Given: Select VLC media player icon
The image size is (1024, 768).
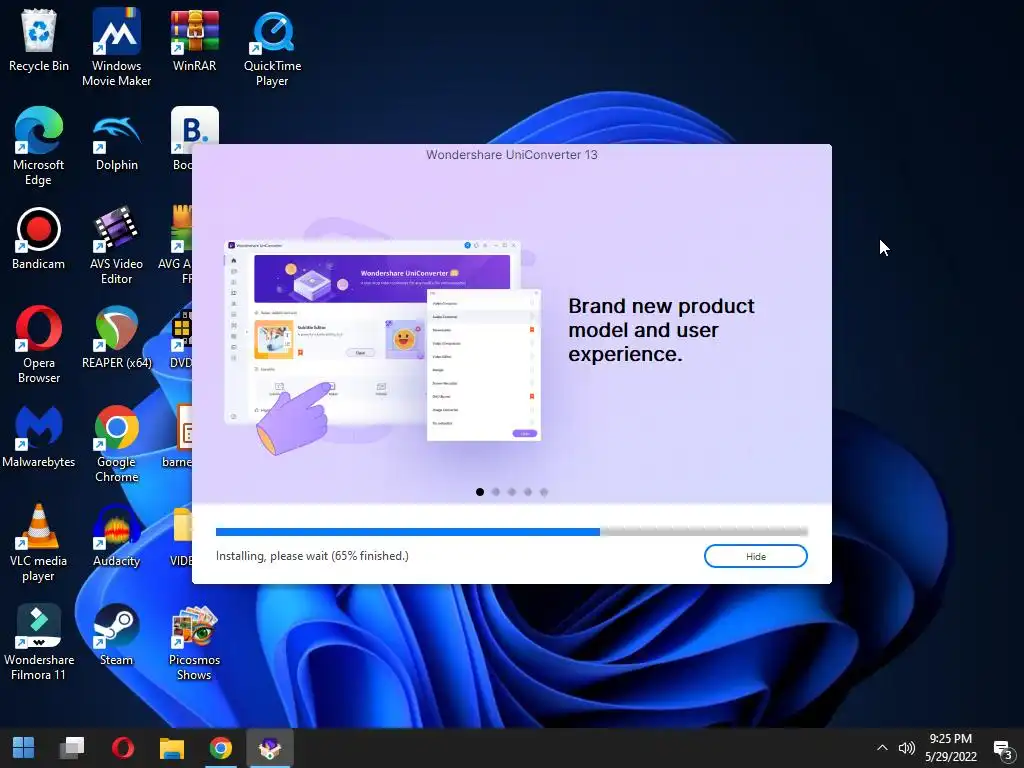Looking at the screenshot, I should [39, 543].
